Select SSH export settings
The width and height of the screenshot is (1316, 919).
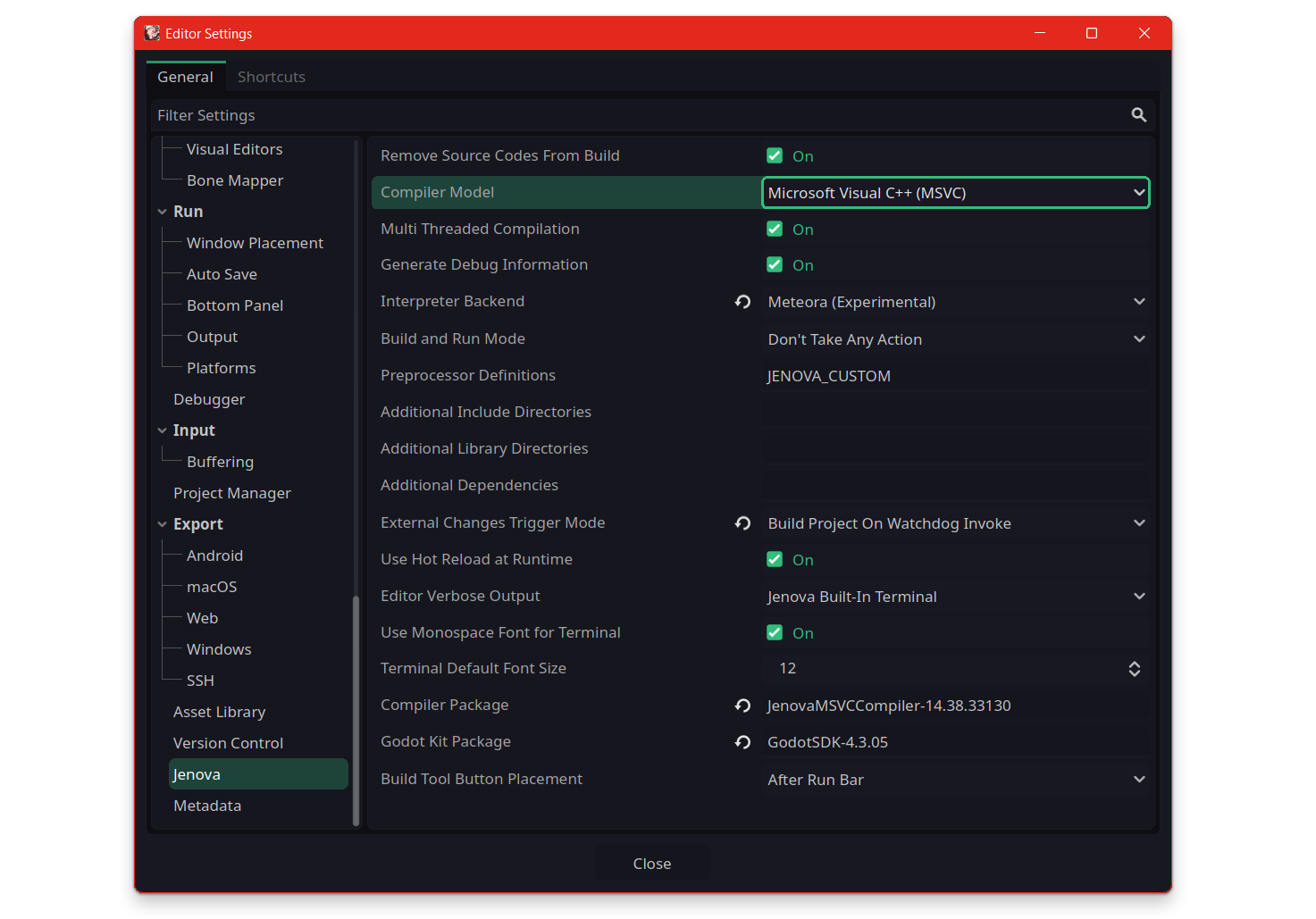pos(200,681)
